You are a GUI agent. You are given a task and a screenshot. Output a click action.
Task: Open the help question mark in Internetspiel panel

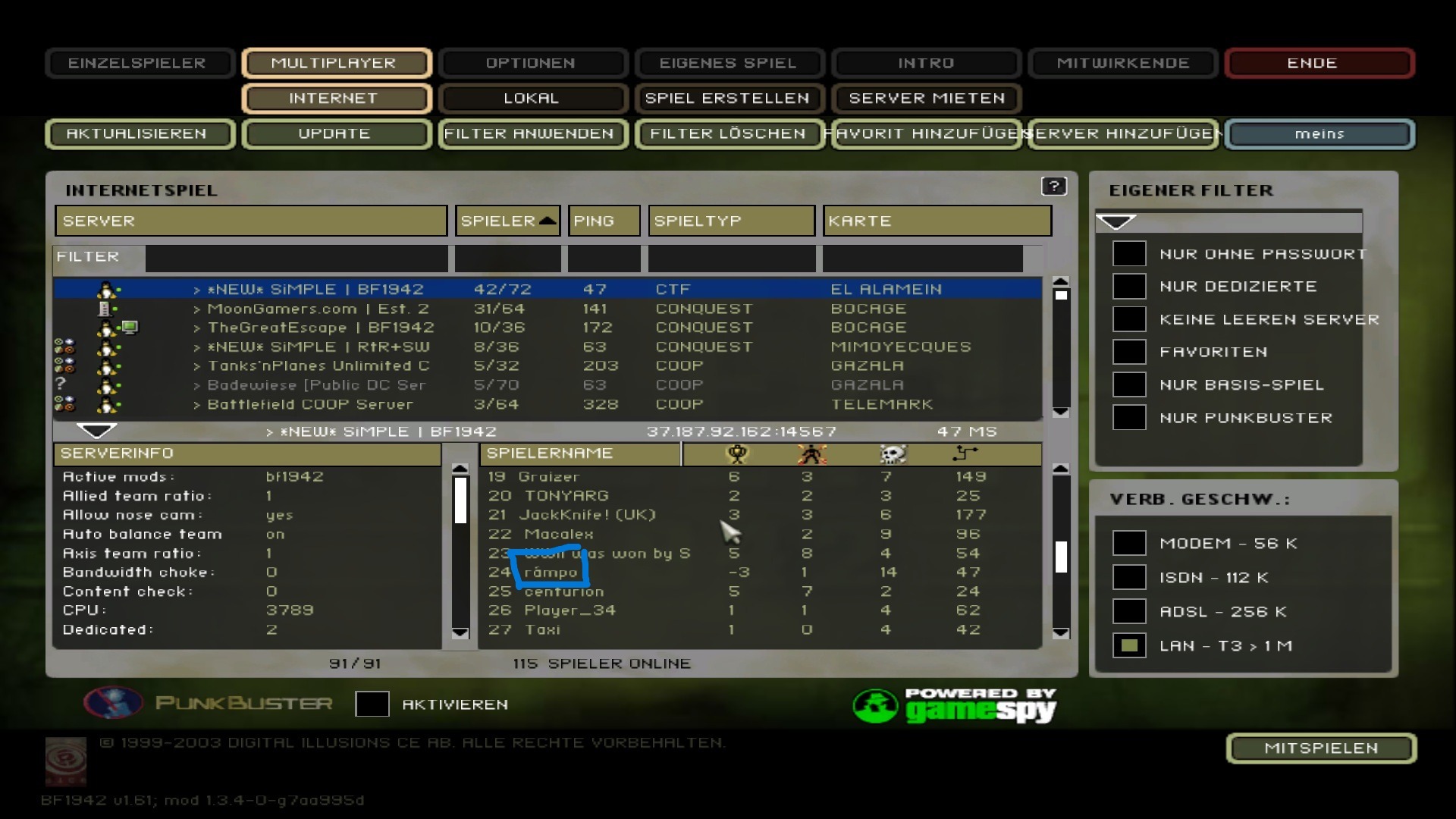pyautogui.click(x=1054, y=186)
